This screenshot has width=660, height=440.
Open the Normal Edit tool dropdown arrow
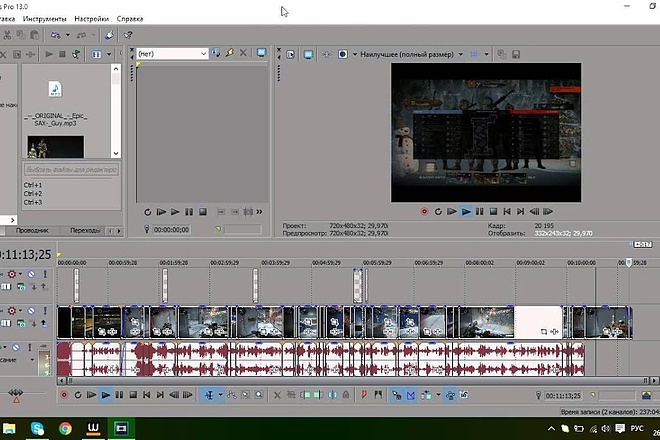pyautogui.click(x=220, y=395)
